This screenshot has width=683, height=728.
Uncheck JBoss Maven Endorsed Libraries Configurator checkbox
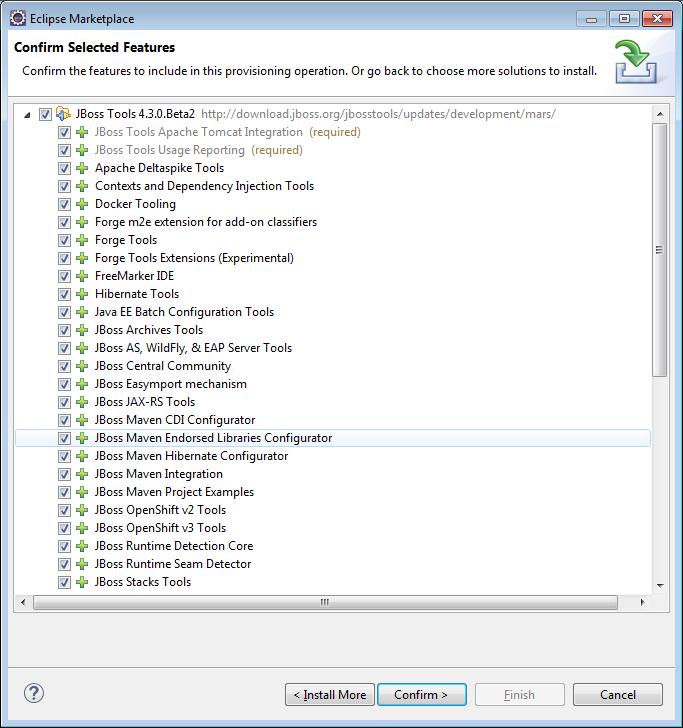click(x=64, y=438)
